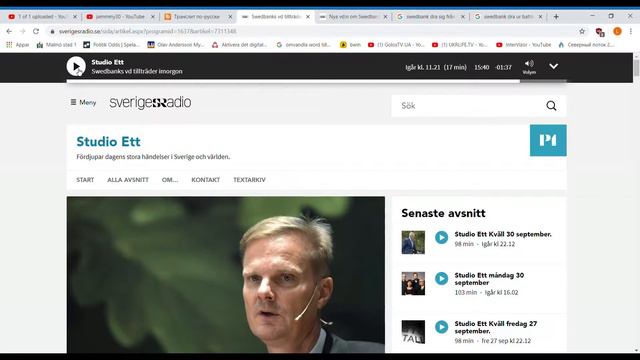Open a new browser tab with plus
The image size is (640, 360).
point(556,17)
